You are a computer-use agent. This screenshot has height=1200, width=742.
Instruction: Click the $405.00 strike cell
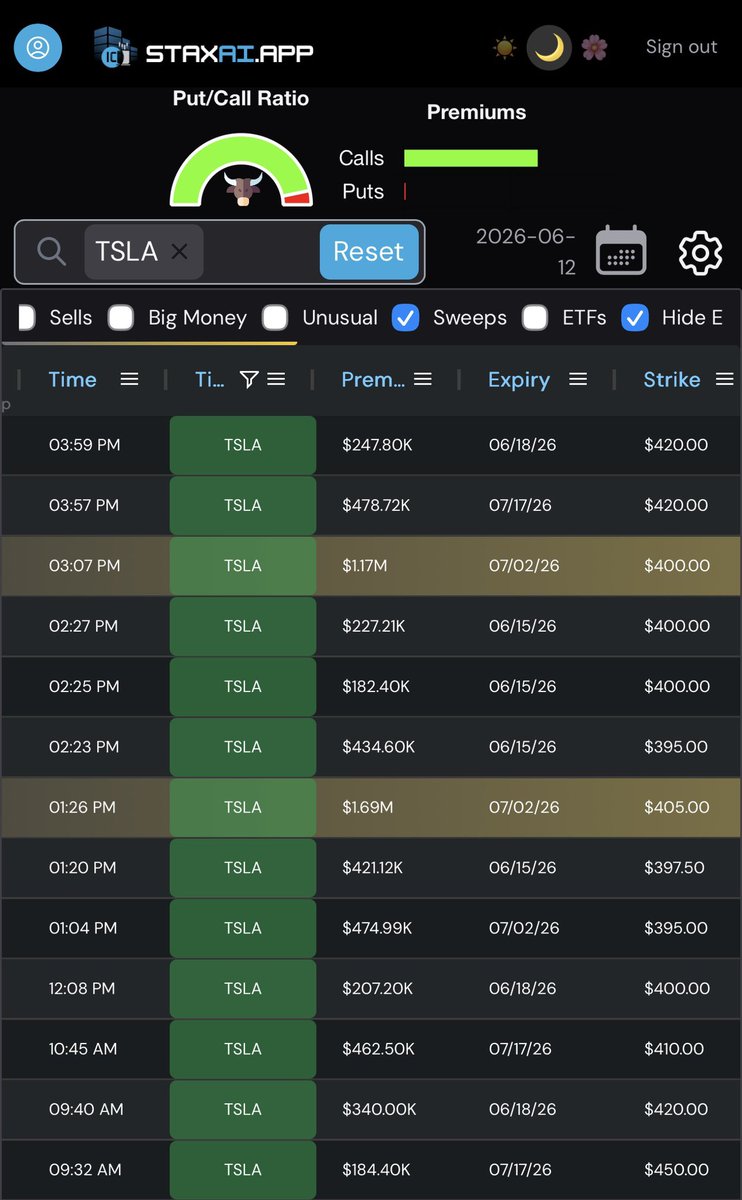coord(676,807)
